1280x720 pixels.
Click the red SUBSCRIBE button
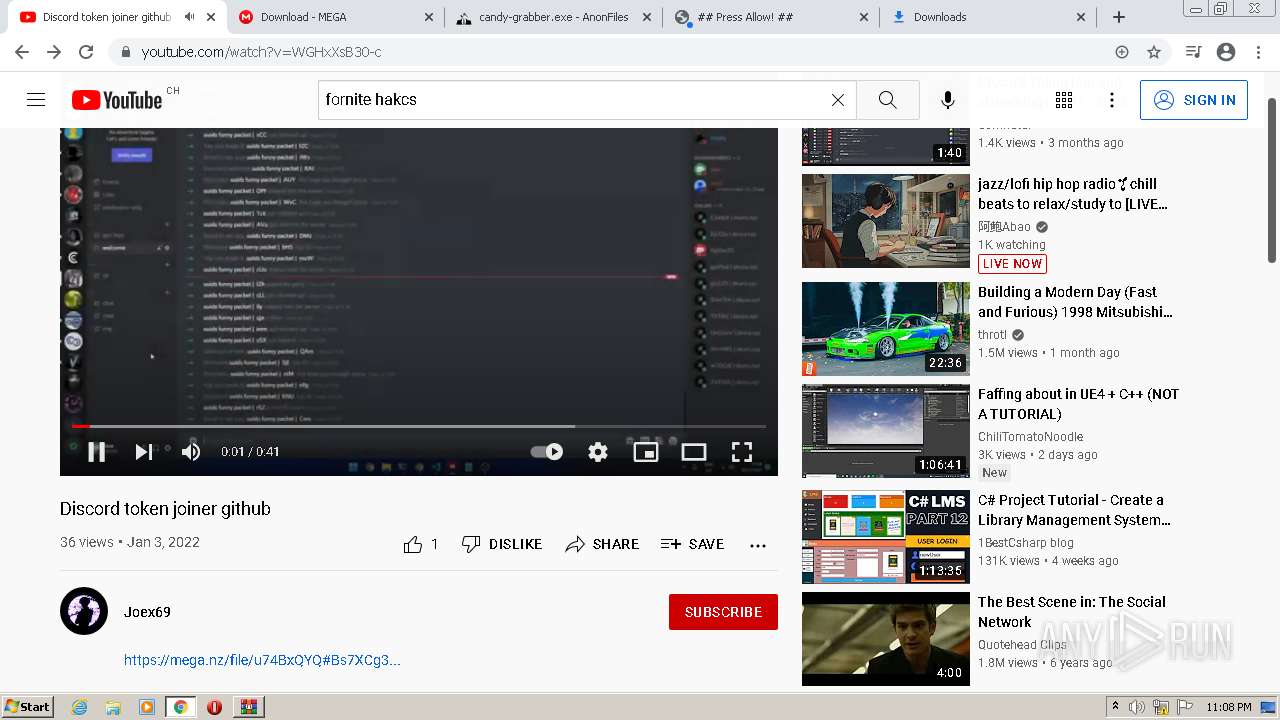pyautogui.click(x=723, y=612)
